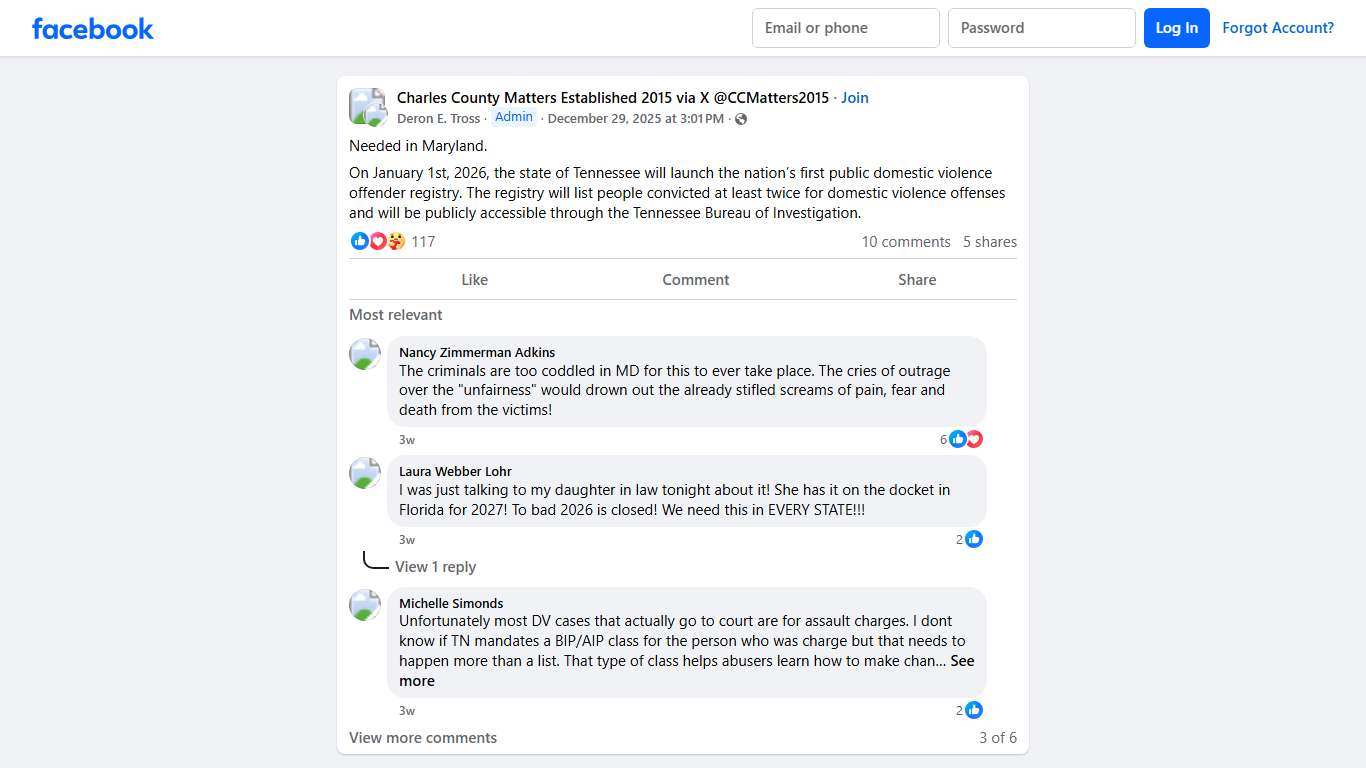Image resolution: width=1366 pixels, height=768 pixels.
Task: Click Laura Webber Lohr's avatar
Action: pos(365,473)
